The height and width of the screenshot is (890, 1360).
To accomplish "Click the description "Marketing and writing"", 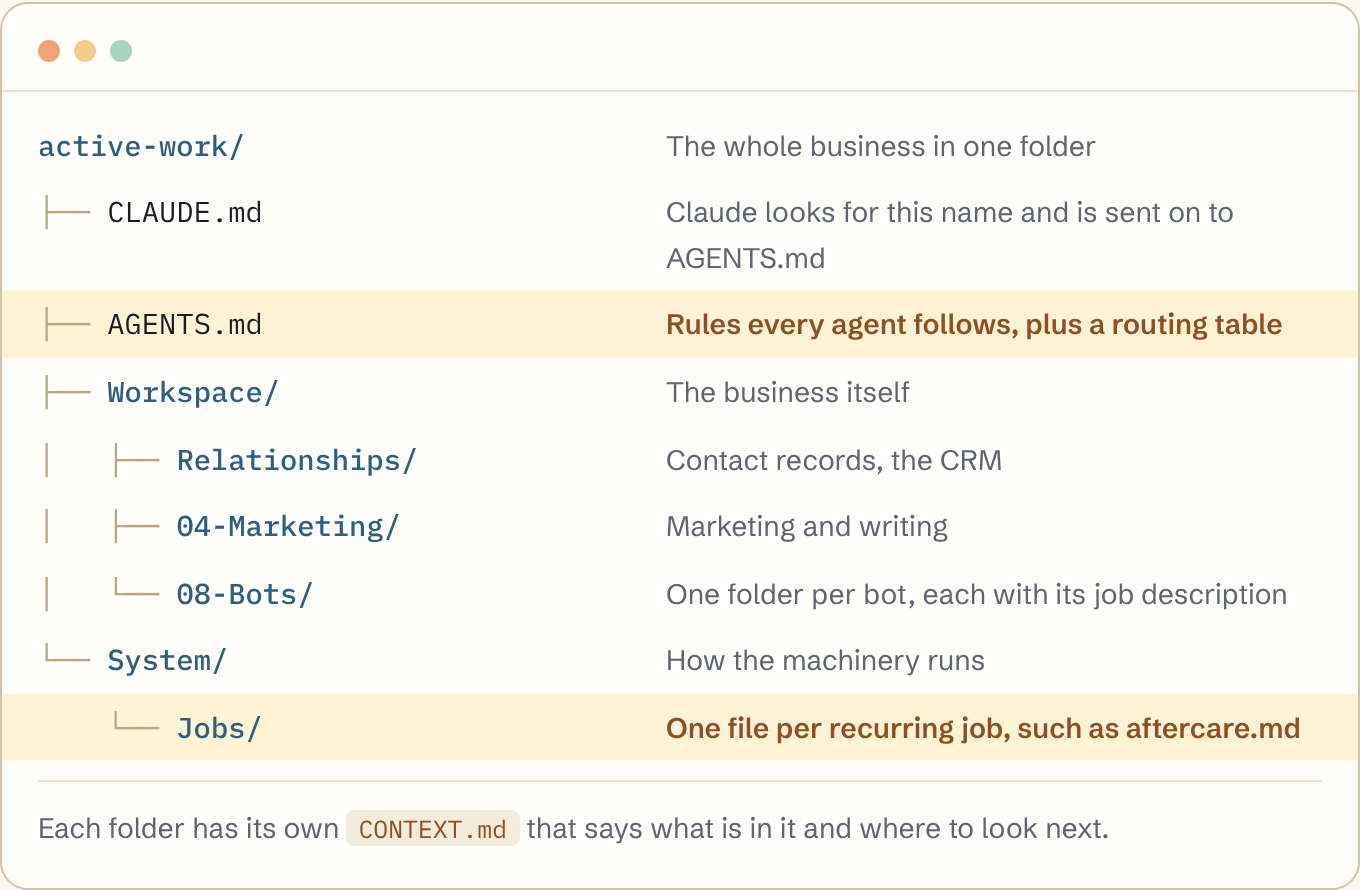I will point(807,527).
